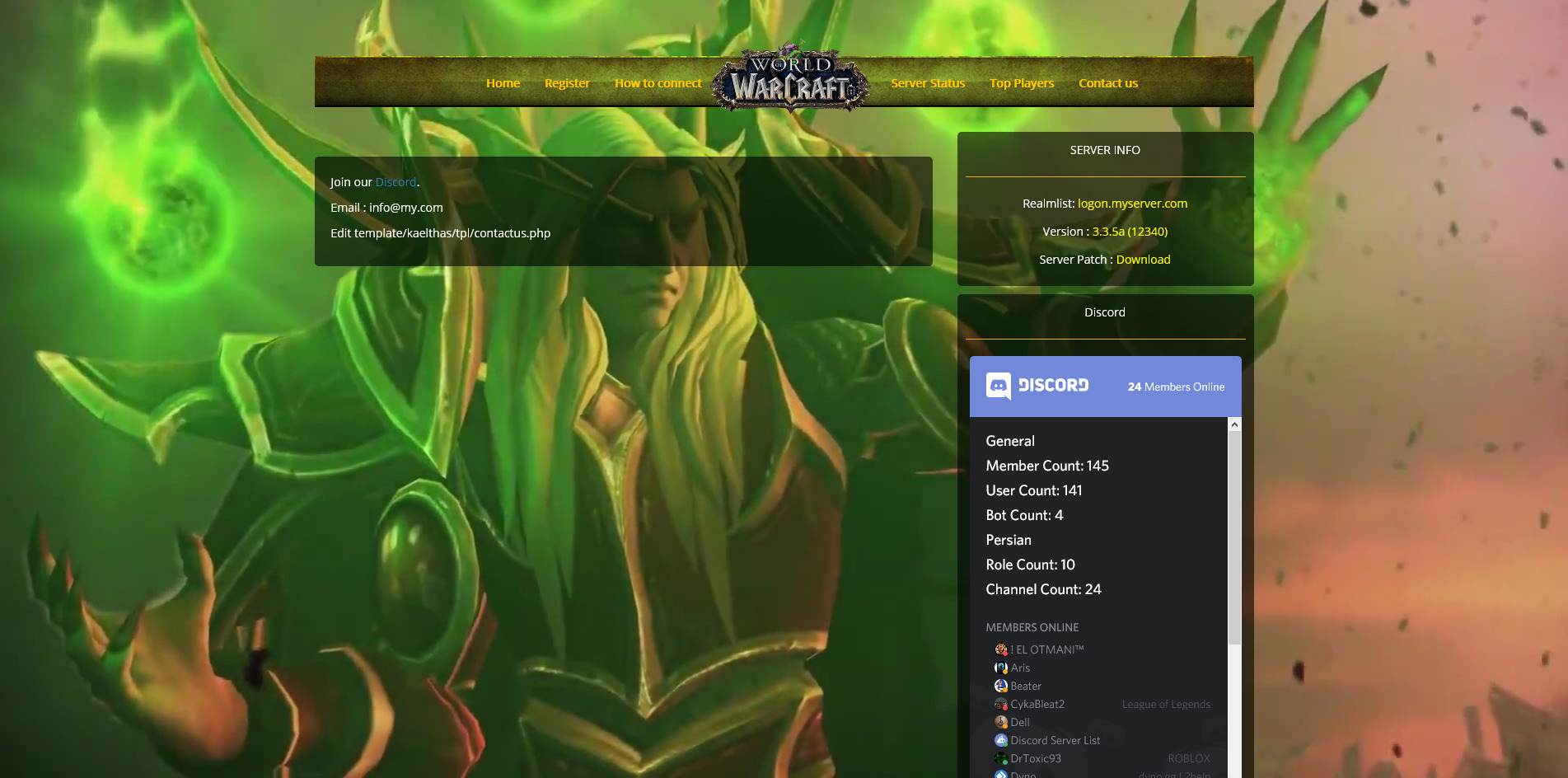Click the Dell member name
This screenshot has height=778, width=1568.
pyautogui.click(x=1020, y=722)
